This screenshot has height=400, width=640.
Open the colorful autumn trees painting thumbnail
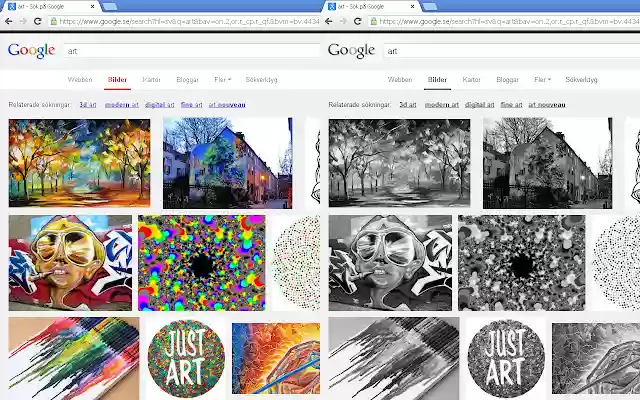(x=79, y=163)
